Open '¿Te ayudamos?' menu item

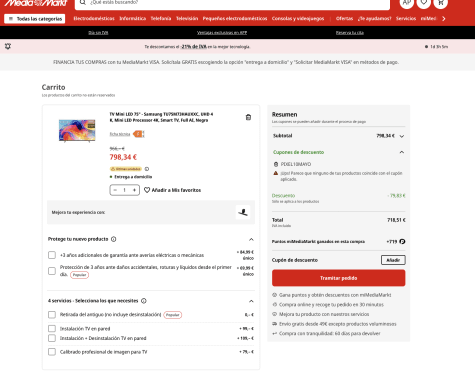coord(374,18)
